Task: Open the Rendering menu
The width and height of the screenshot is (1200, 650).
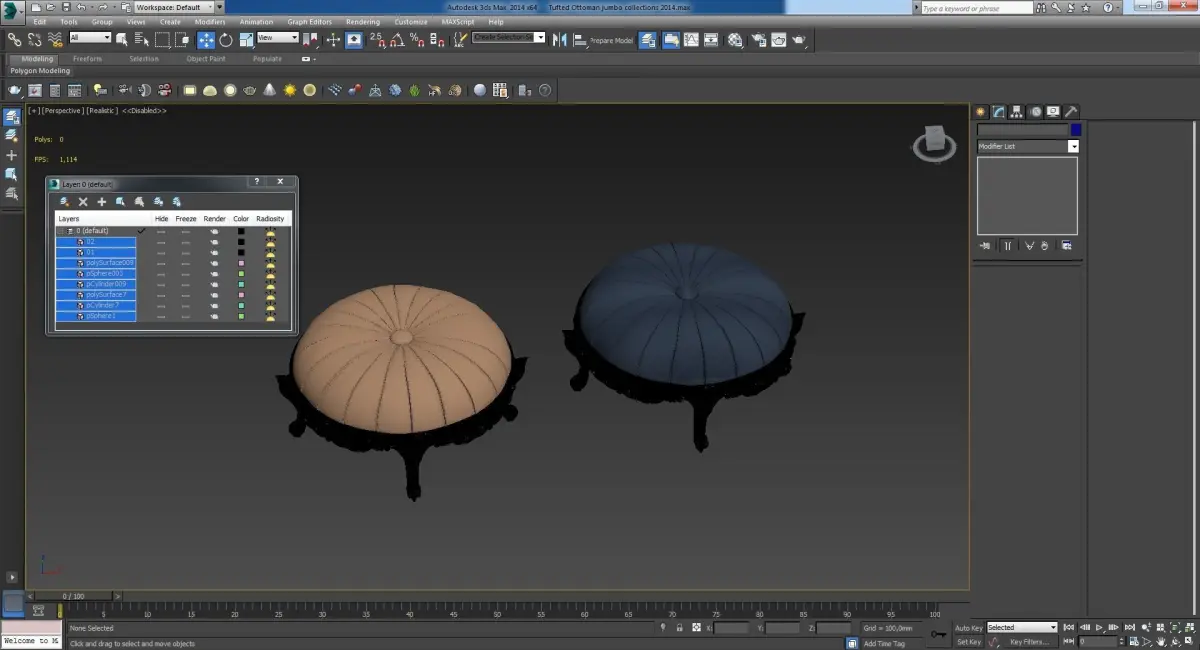Action: [362, 21]
